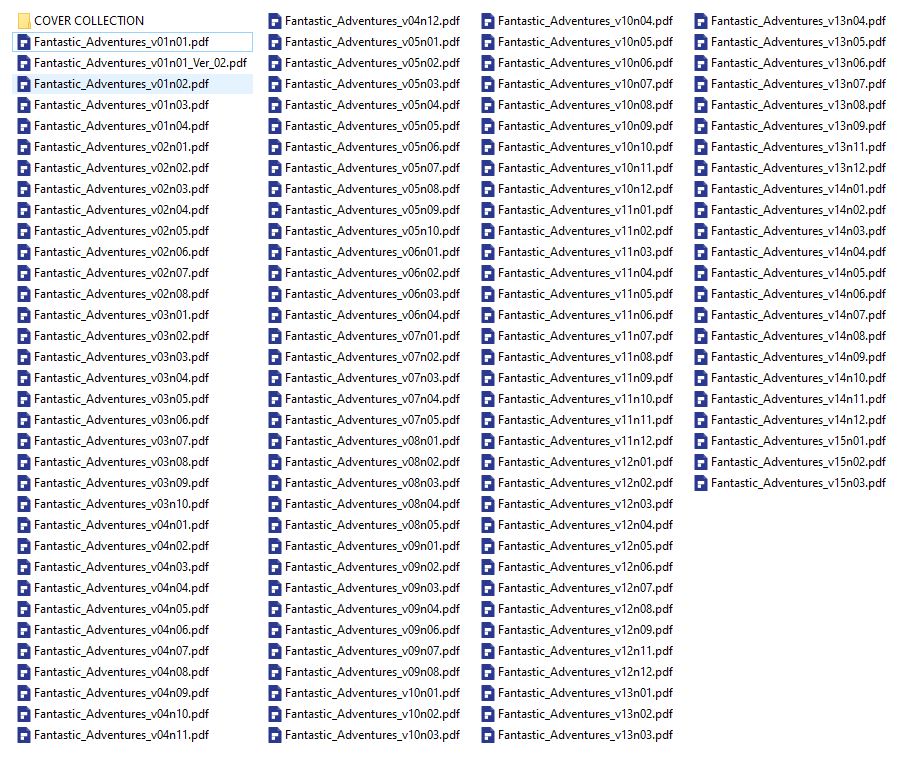Select the file name Fantastic_Adventures_v09n08.pdf
The width and height of the screenshot is (913, 764).
372,672
